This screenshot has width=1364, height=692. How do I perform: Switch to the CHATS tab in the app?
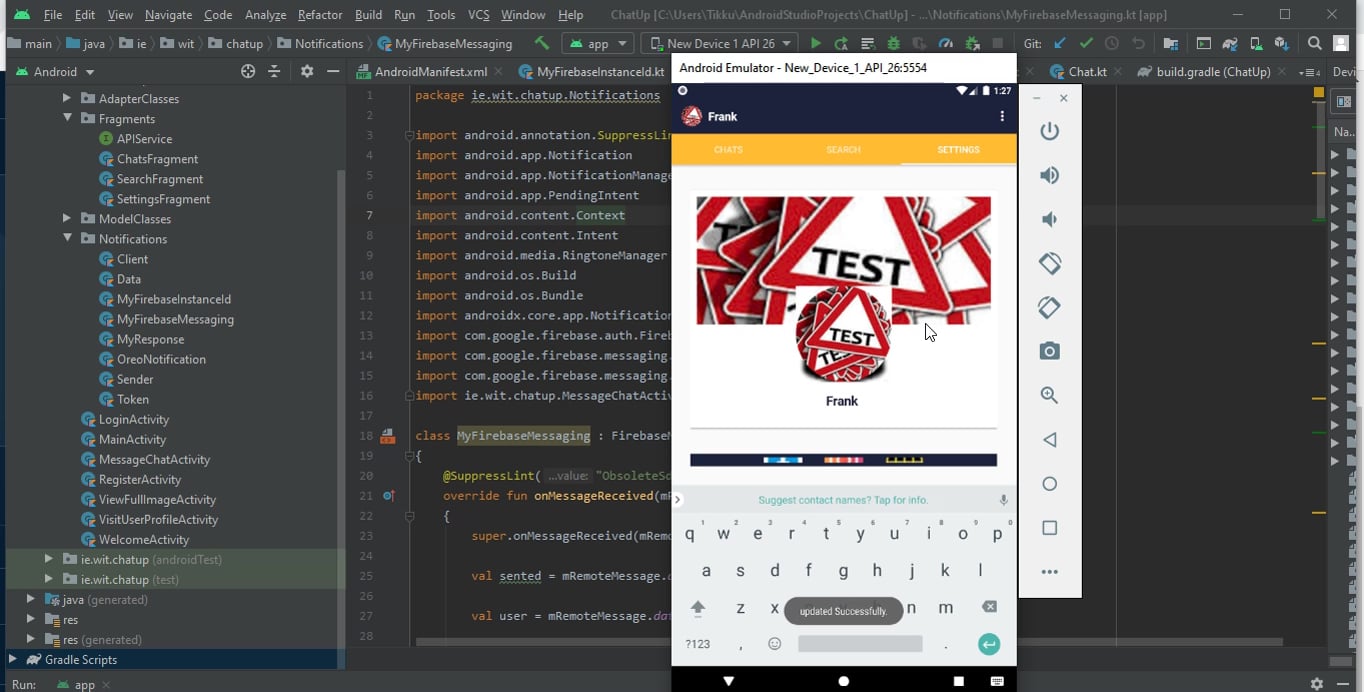728,149
